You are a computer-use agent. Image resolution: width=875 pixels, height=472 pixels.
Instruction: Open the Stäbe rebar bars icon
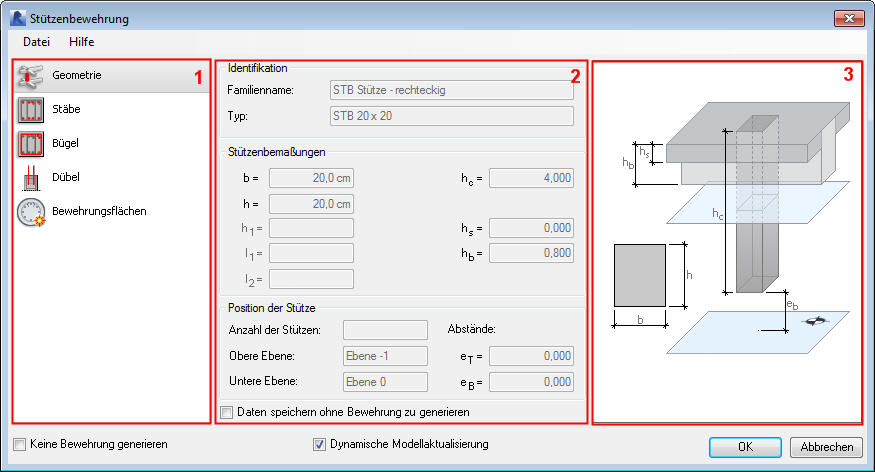[x=30, y=110]
